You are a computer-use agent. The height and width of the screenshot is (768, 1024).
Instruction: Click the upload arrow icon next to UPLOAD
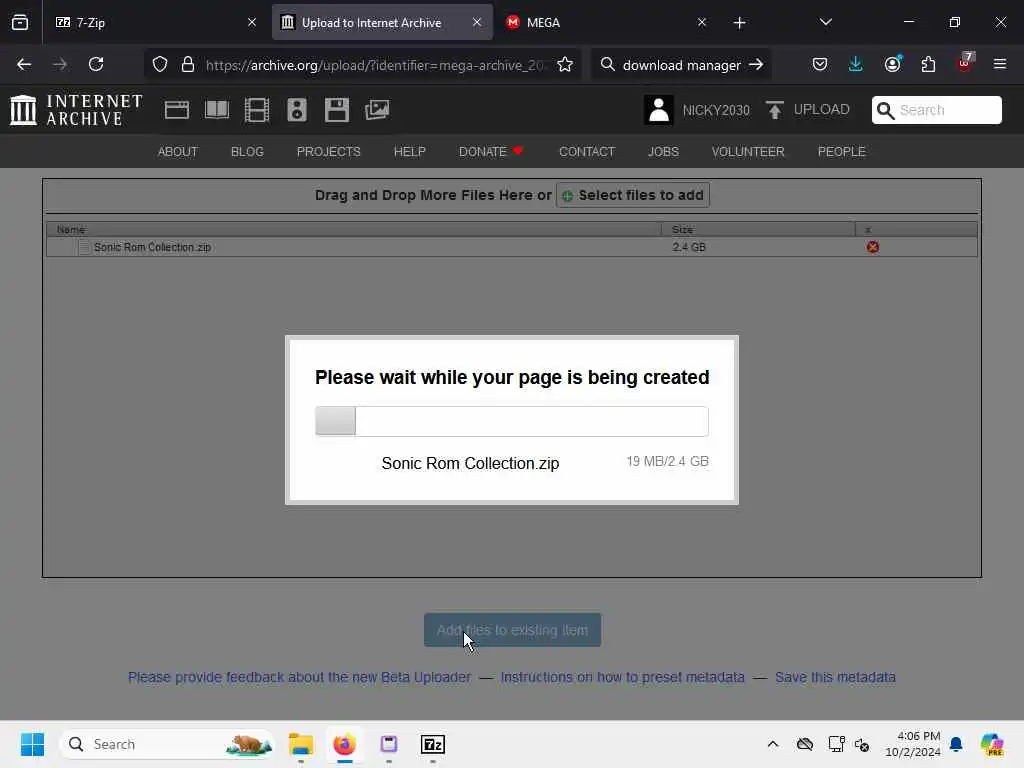[x=775, y=110]
